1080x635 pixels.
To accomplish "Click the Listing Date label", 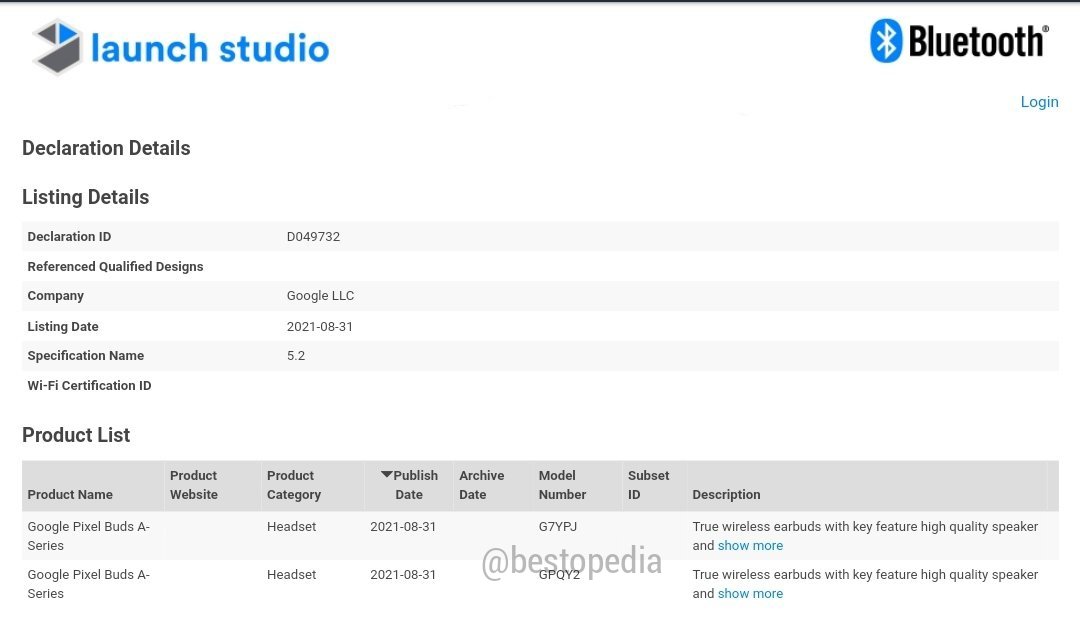I will (63, 326).
